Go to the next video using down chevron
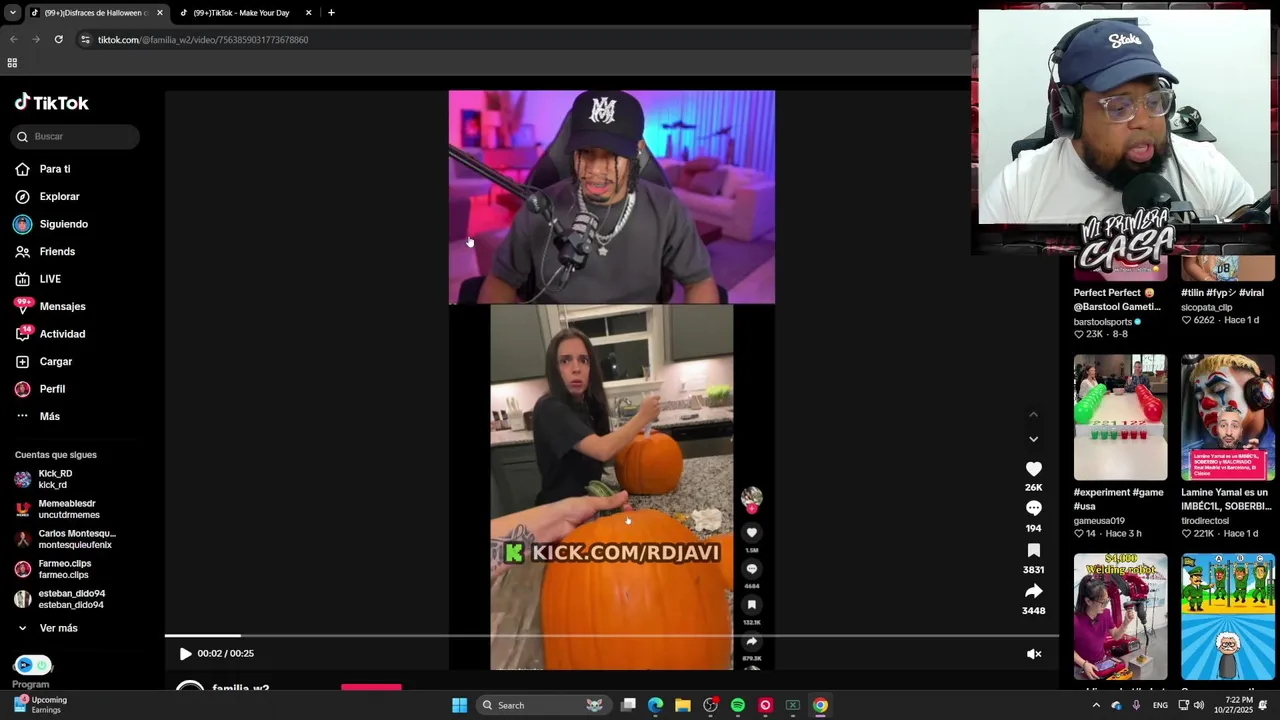The image size is (1280, 720). click(x=1033, y=439)
